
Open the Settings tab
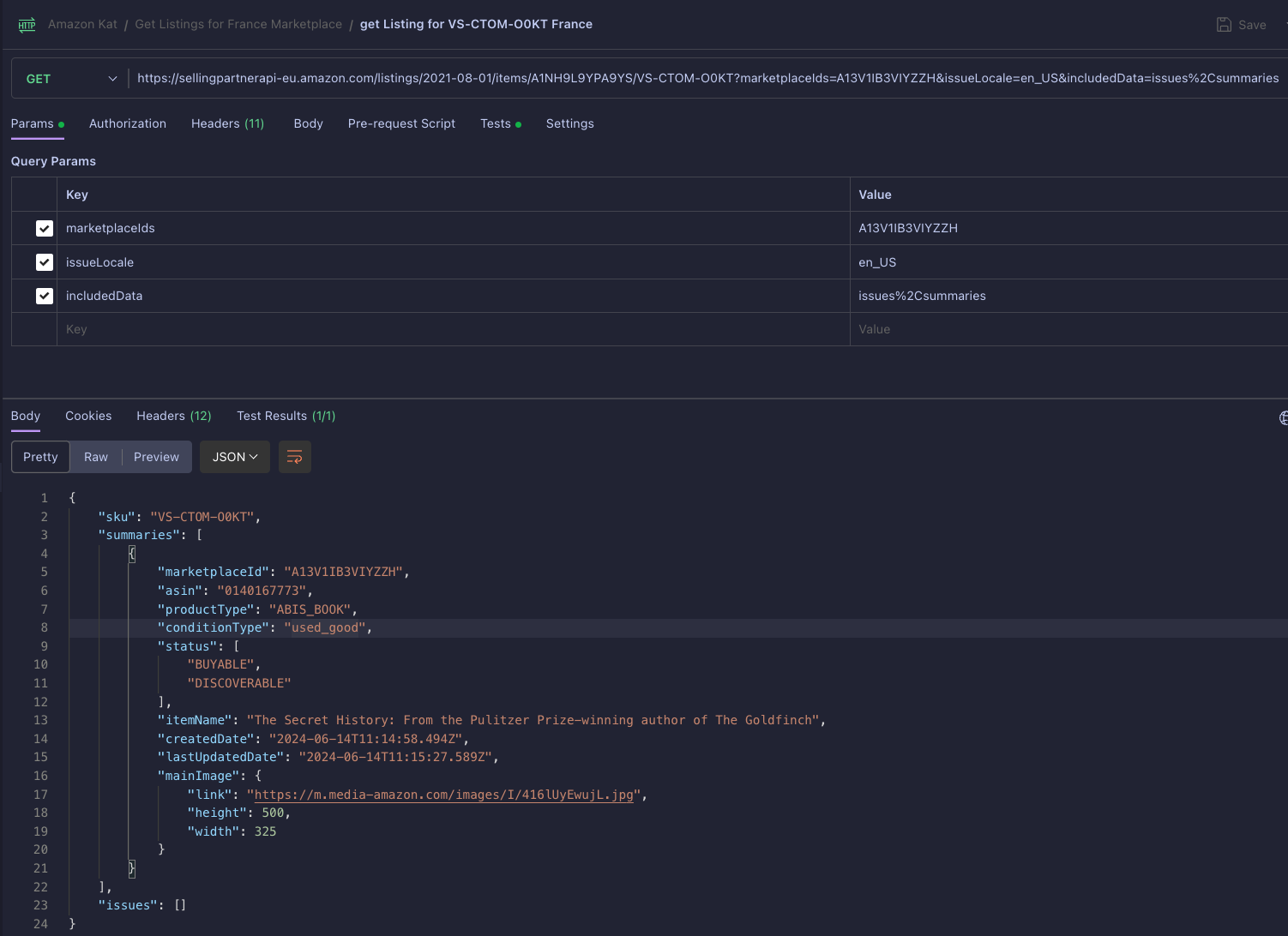[569, 123]
